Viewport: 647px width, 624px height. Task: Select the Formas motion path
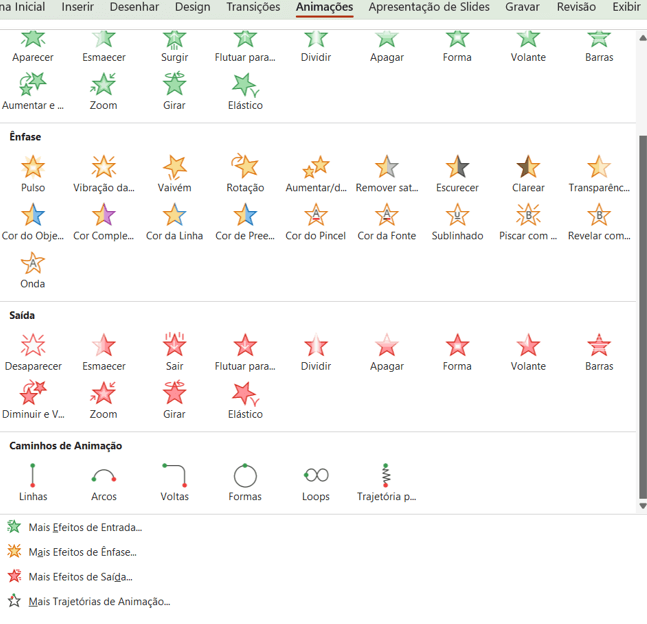(x=246, y=482)
